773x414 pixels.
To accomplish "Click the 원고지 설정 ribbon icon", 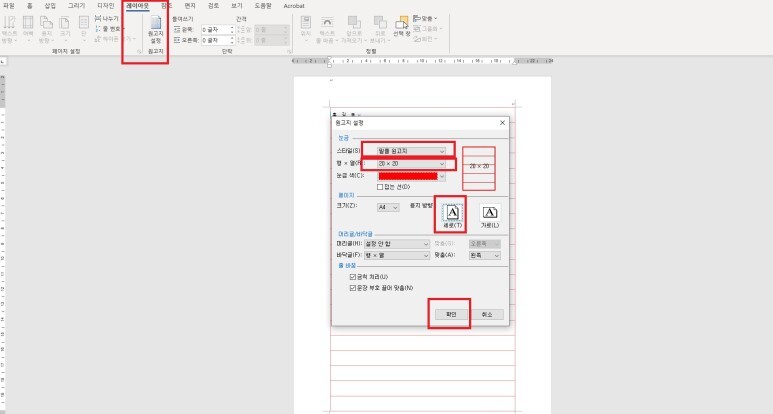I will coord(155,29).
